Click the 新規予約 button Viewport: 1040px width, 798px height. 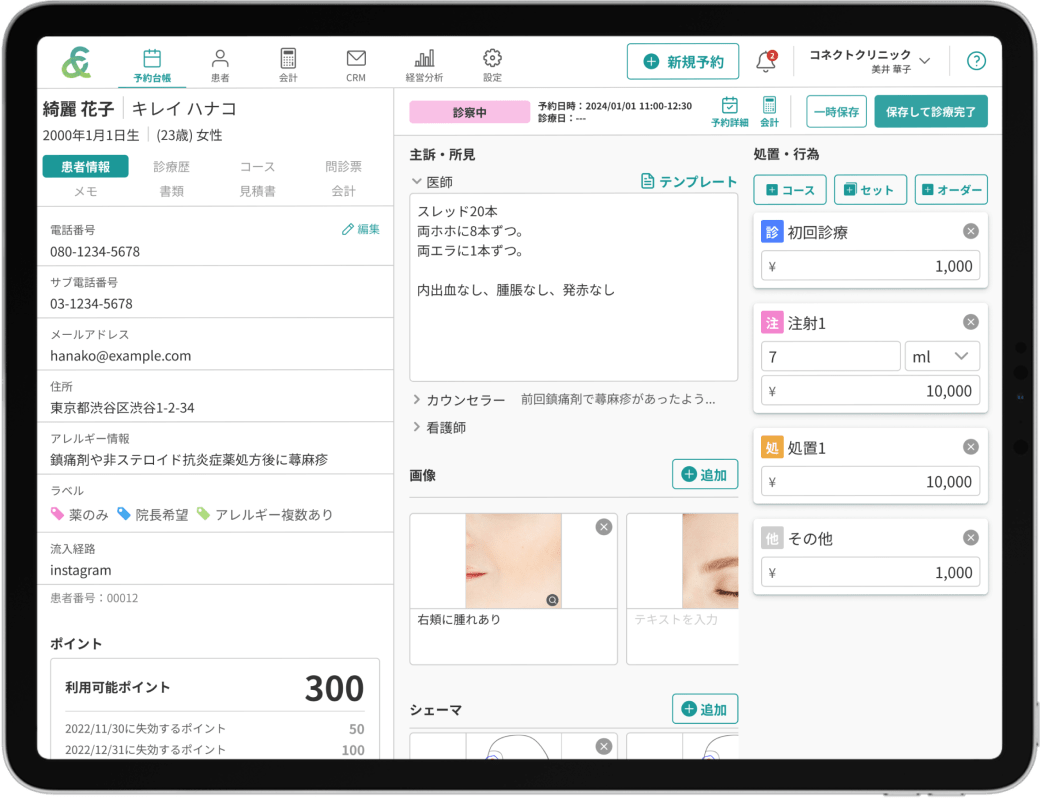pos(683,61)
